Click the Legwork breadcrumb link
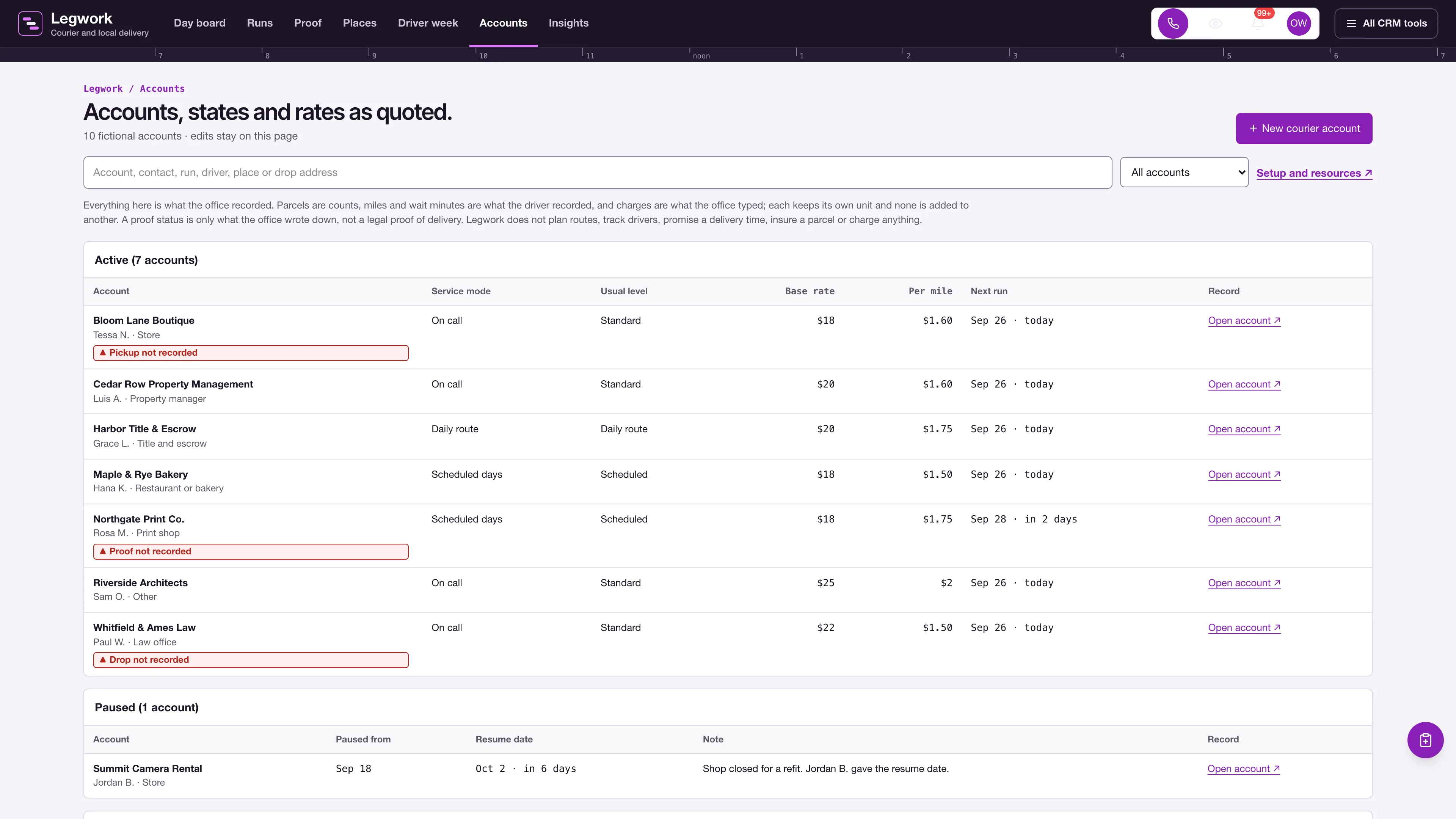This screenshot has height=819, width=1456. 103,89
